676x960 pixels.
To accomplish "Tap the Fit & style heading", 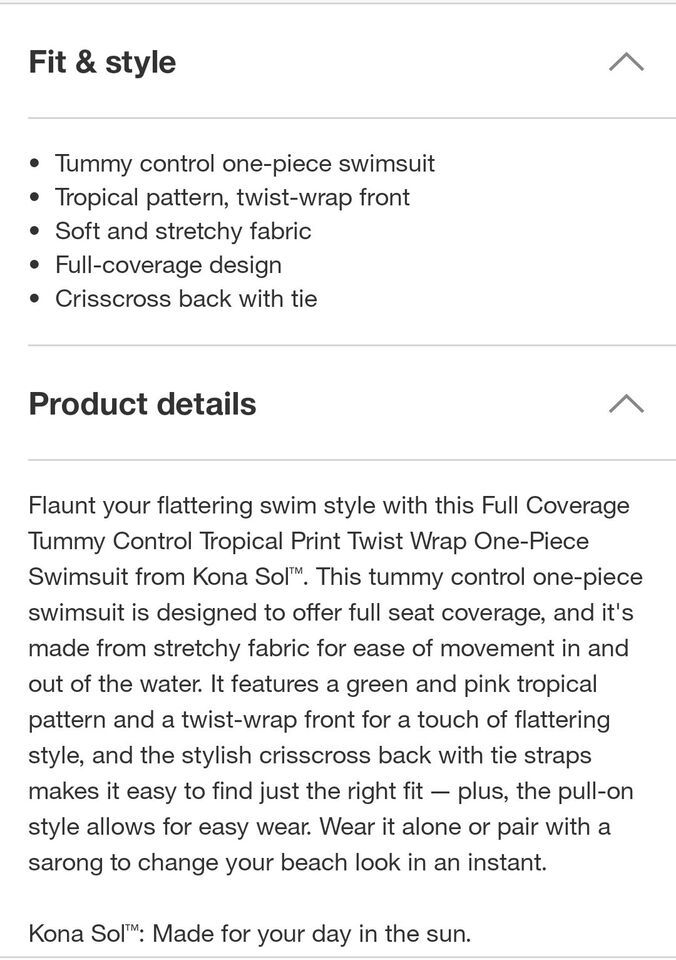I will [102, 62].
